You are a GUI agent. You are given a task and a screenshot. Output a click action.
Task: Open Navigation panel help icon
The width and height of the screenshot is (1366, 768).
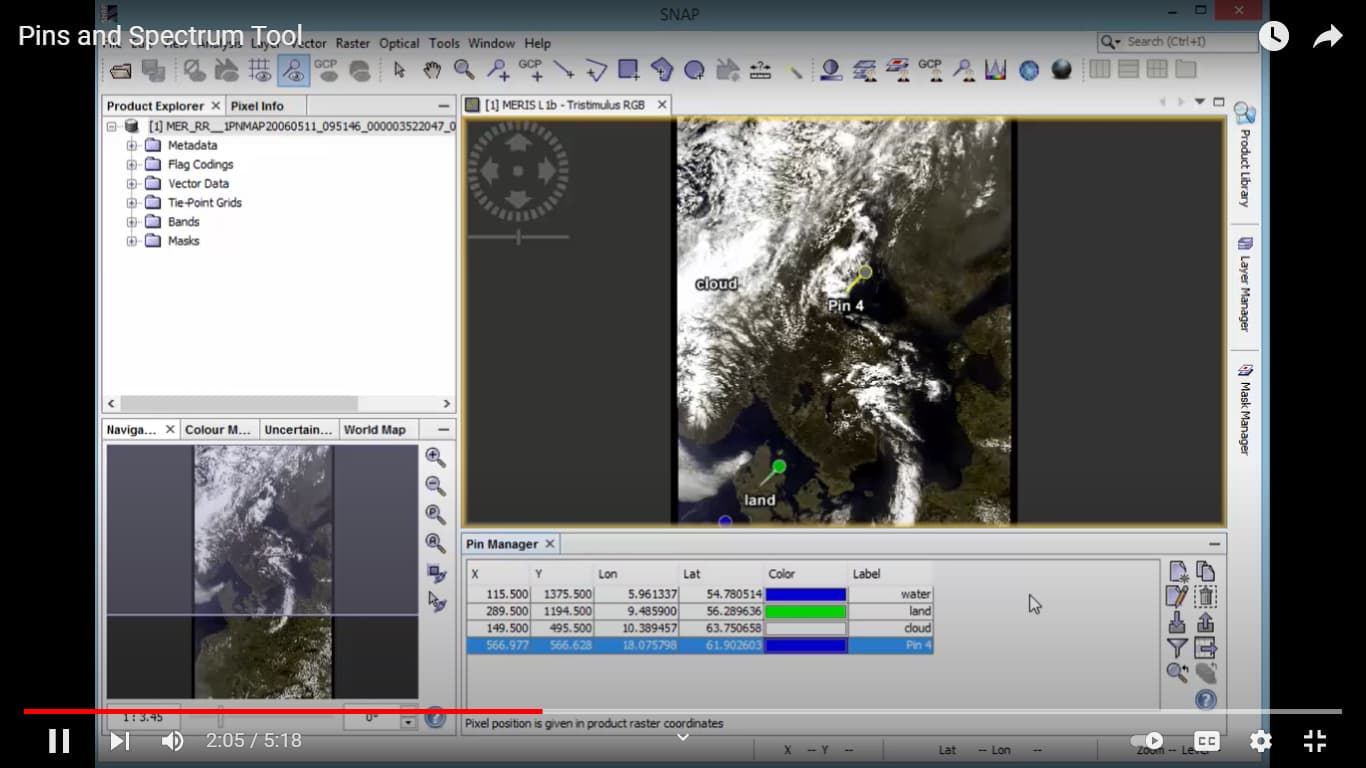[x=435, y=717]
